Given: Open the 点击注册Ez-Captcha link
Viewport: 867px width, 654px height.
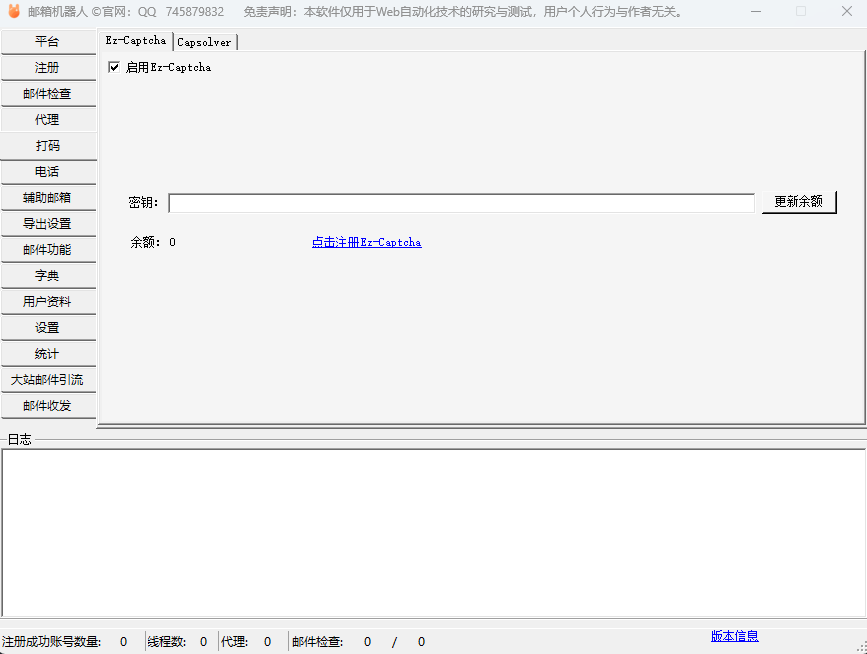Looking at the screenshot, I should [366, 242].
